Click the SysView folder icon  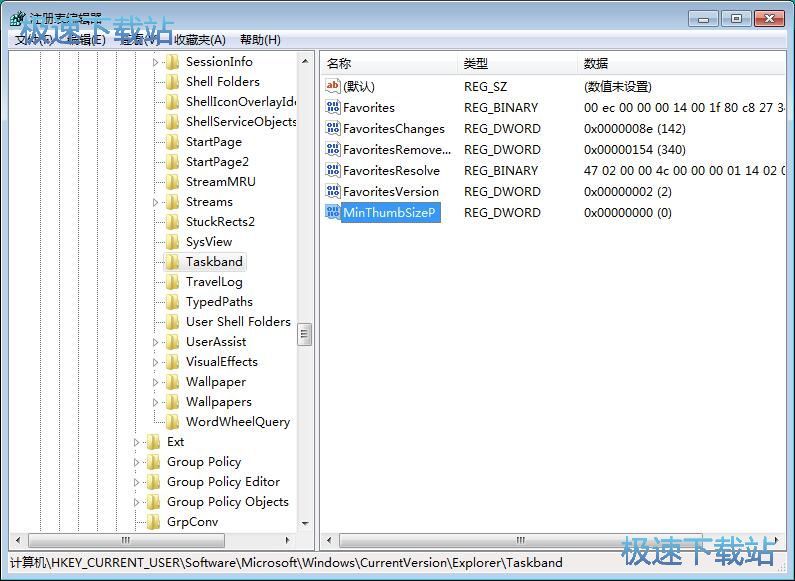pyautogui.click(x=173, y=242)
